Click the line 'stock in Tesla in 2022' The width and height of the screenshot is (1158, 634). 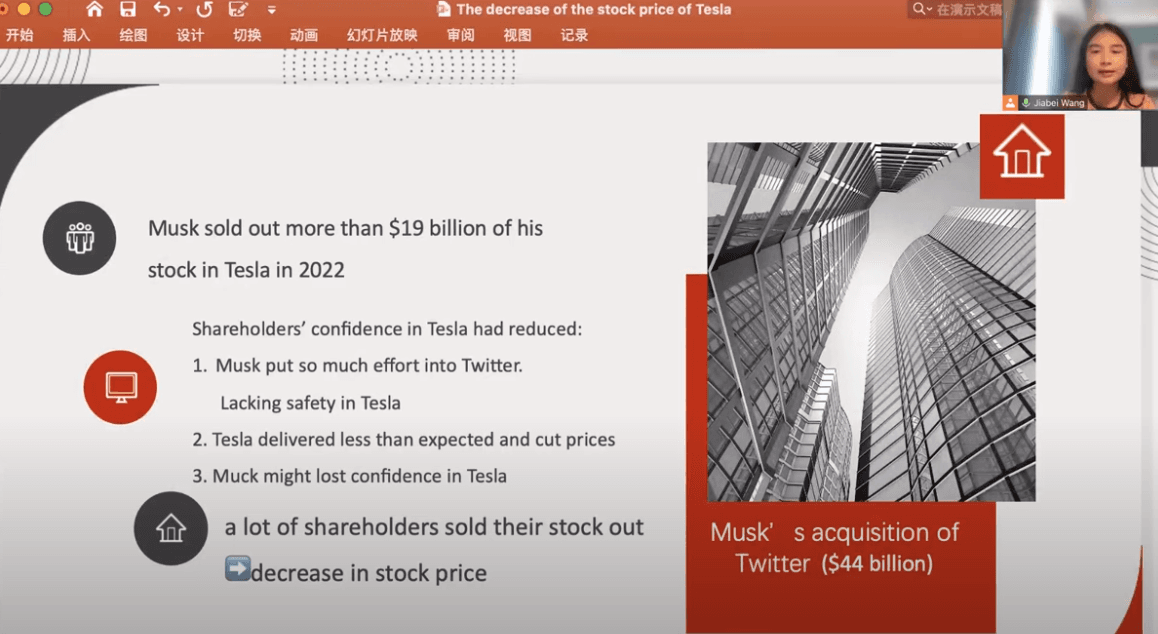[x=246, y=270]
